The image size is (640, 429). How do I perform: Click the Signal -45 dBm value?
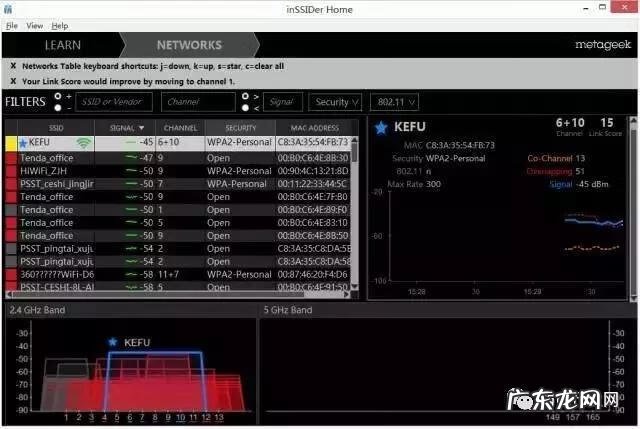pos(592,184)
